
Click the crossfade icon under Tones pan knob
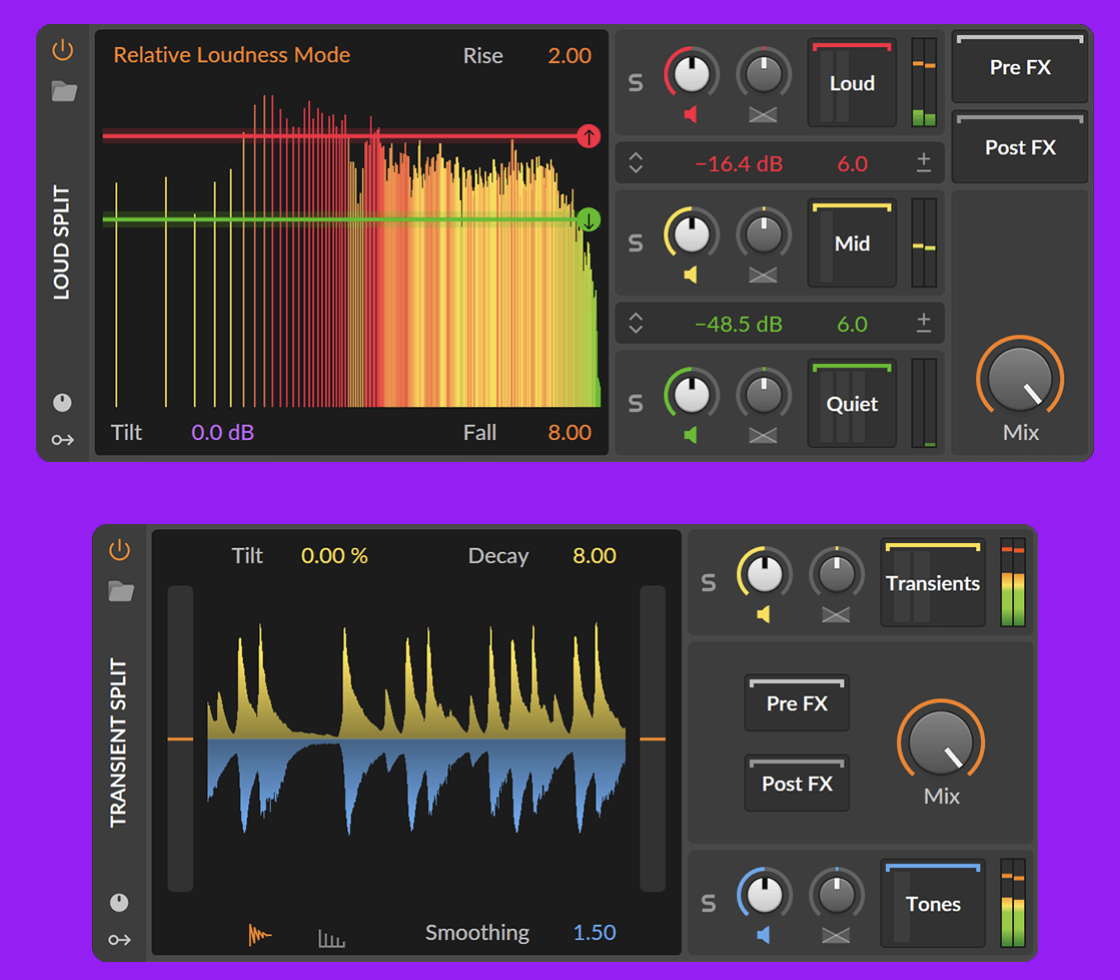point(836,935)
